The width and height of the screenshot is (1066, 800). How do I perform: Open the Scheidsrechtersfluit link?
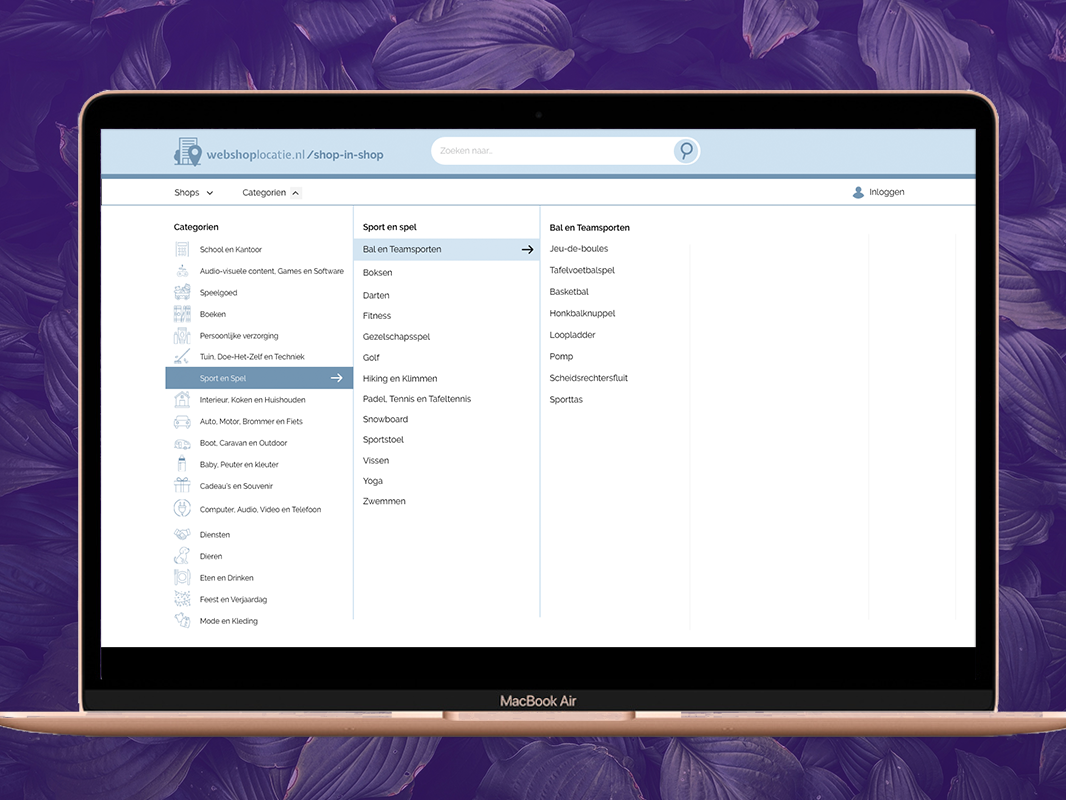click(589, 378)
